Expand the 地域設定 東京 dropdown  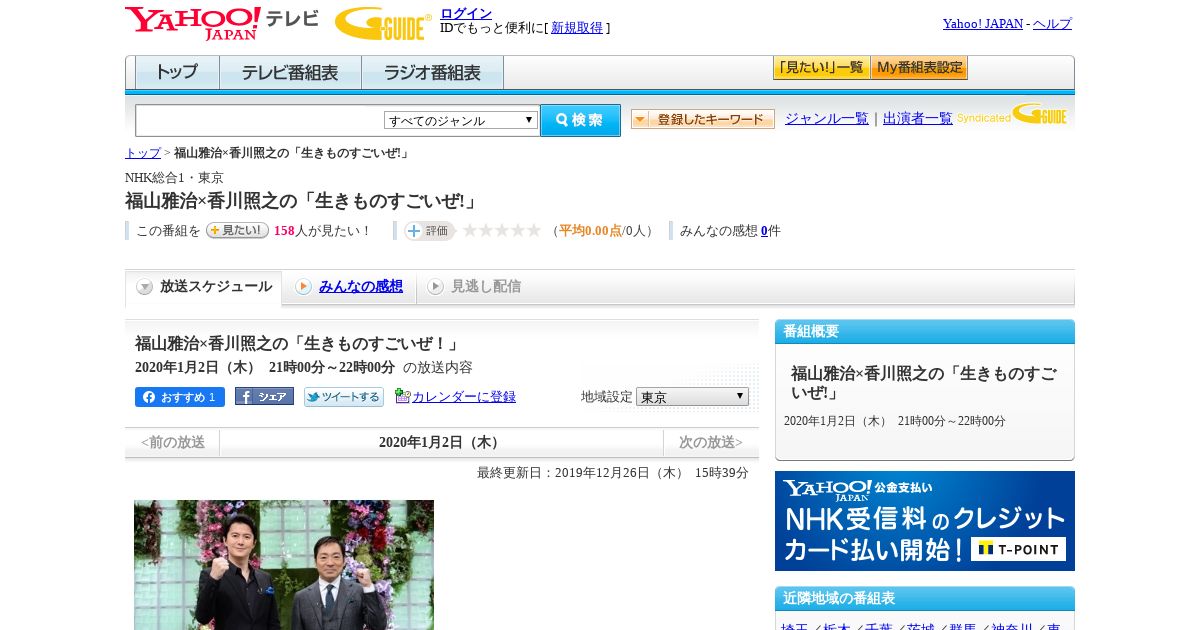692,397
